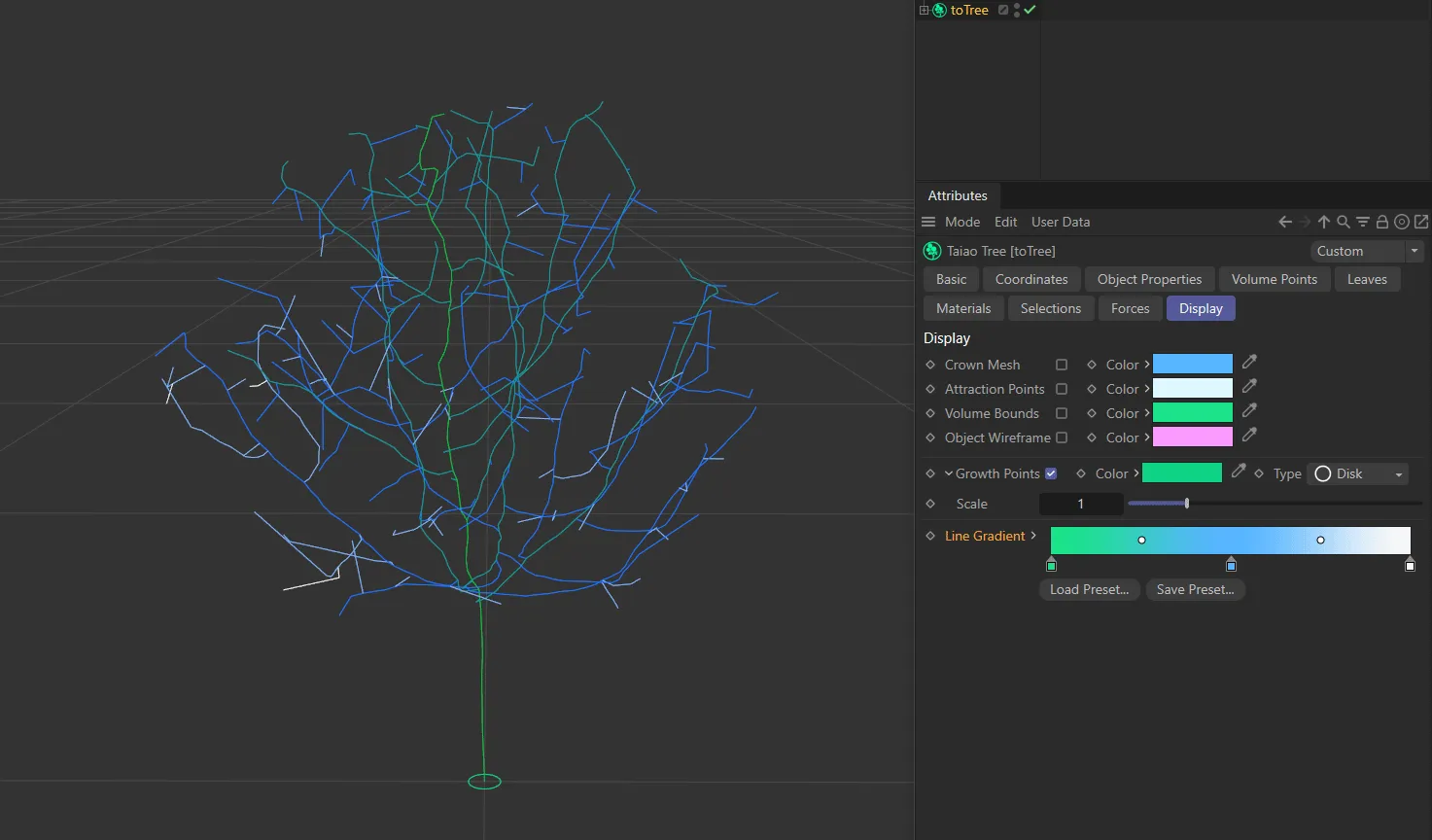Click the Load Preset button

pyautogui.click(x=1089, y=589)
